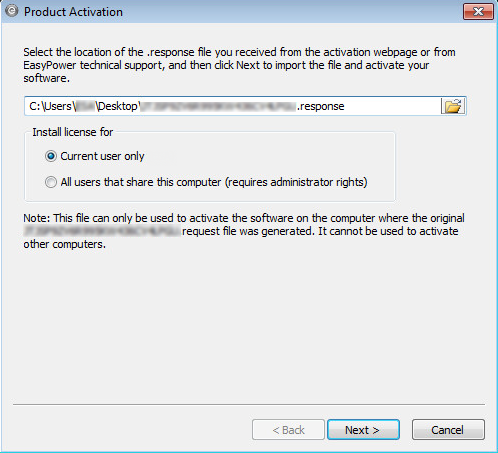Proceed with the Next > button
Image resolution: width=498 pixels, height=453 pixels.
pos(363,430)
